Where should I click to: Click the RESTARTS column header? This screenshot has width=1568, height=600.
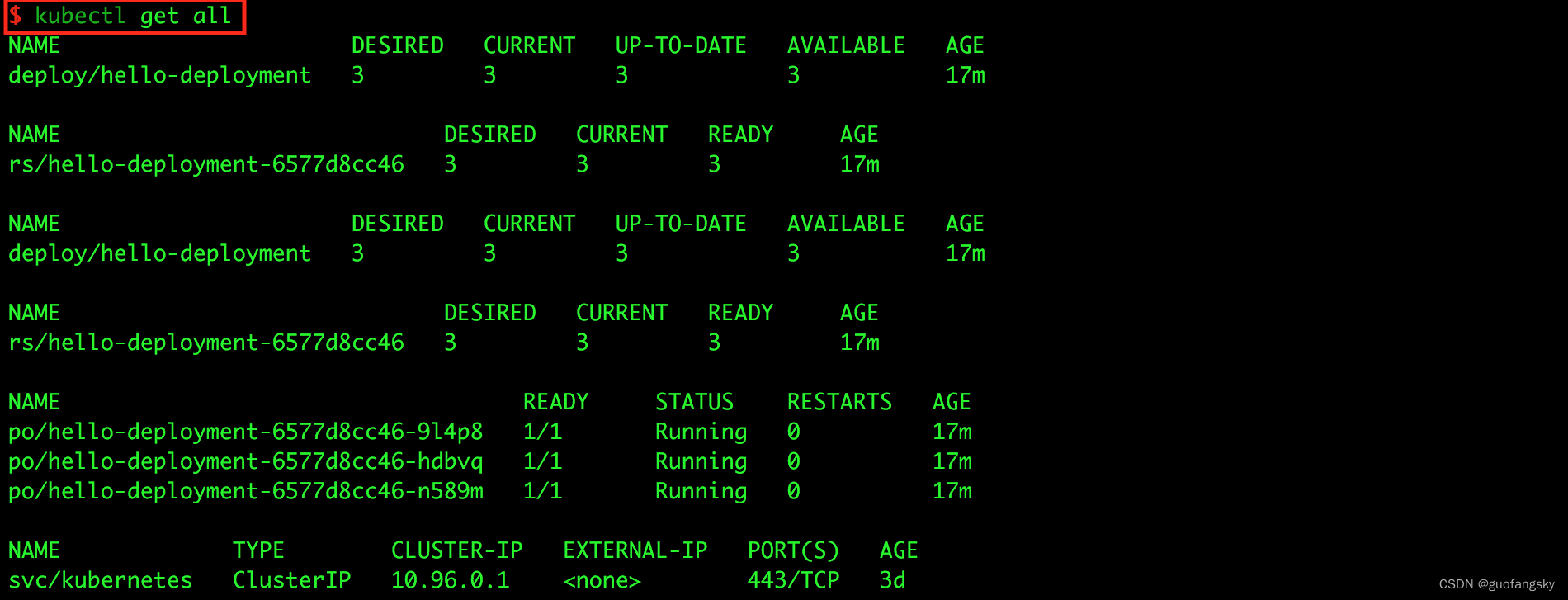840,402
